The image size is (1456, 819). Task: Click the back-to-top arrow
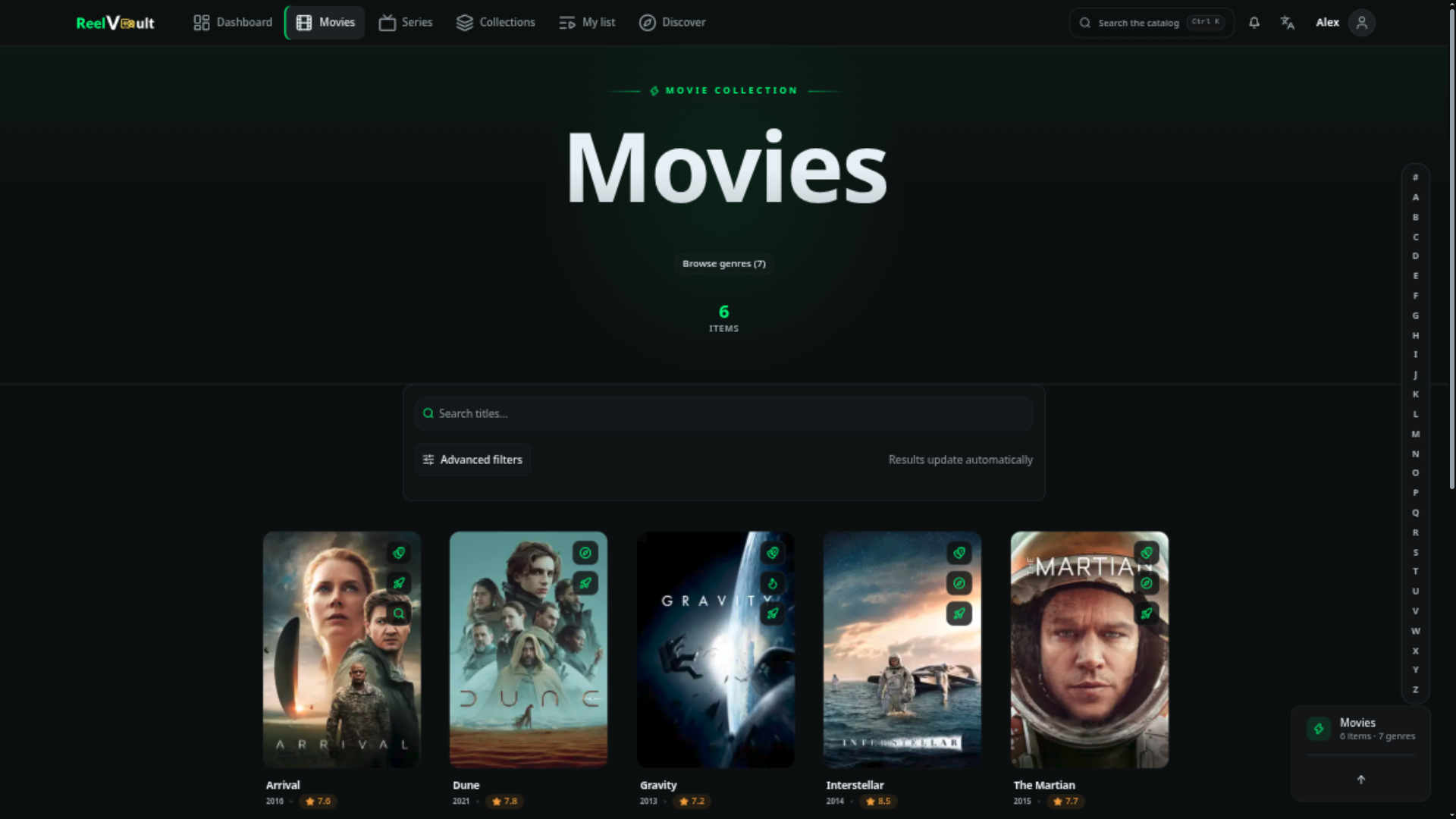[1361, 780]
